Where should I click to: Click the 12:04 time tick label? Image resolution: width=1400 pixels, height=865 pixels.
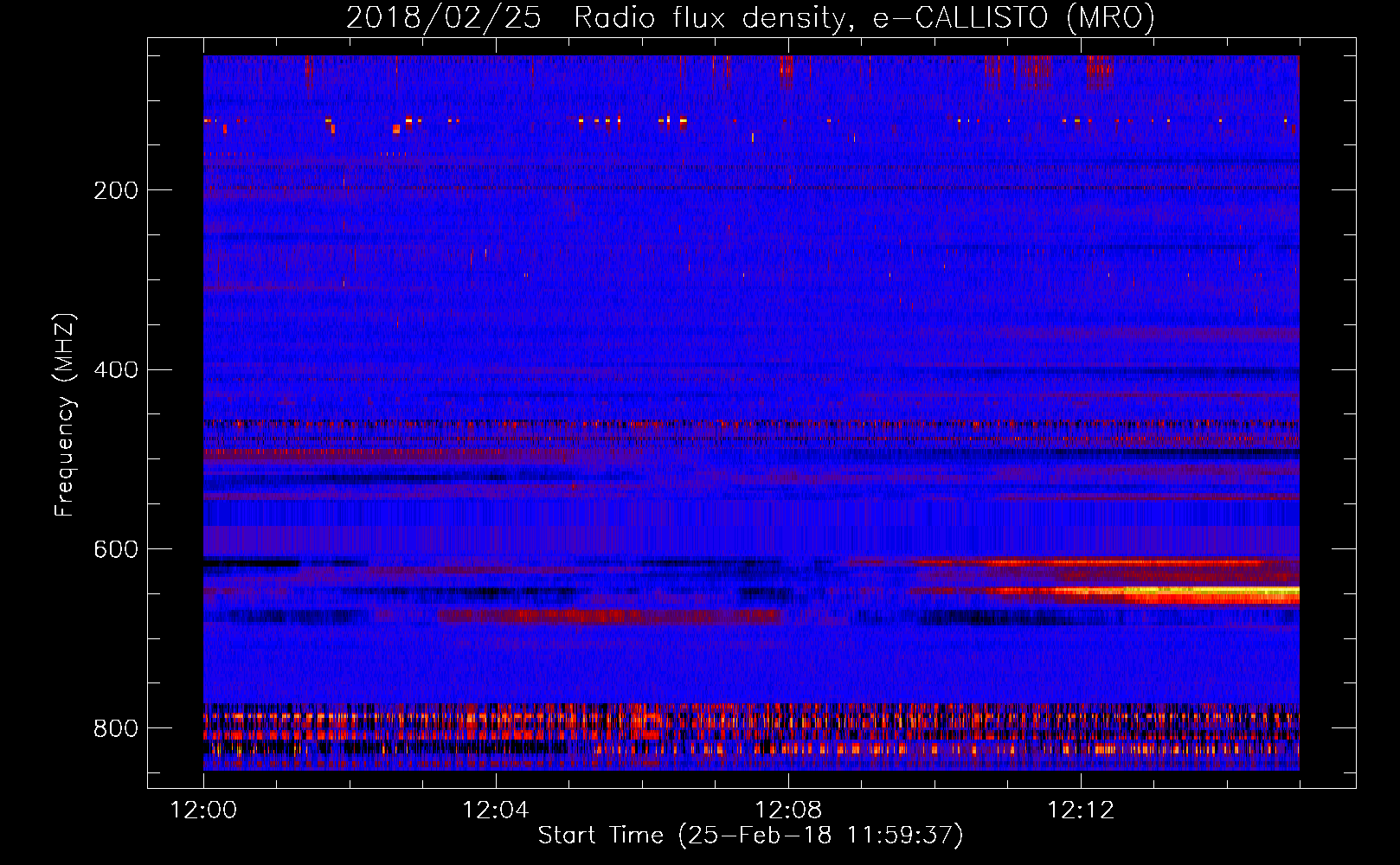[x=496, y=810]
